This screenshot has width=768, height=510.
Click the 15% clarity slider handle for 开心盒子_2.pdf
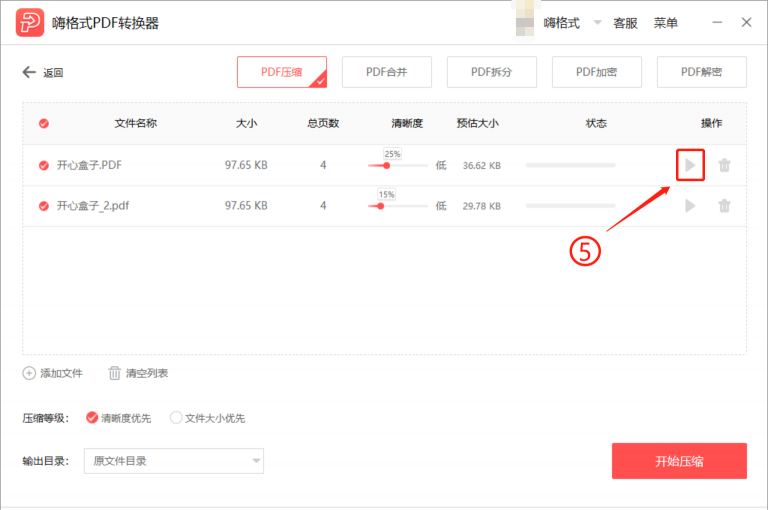click(x=381, y=206)
